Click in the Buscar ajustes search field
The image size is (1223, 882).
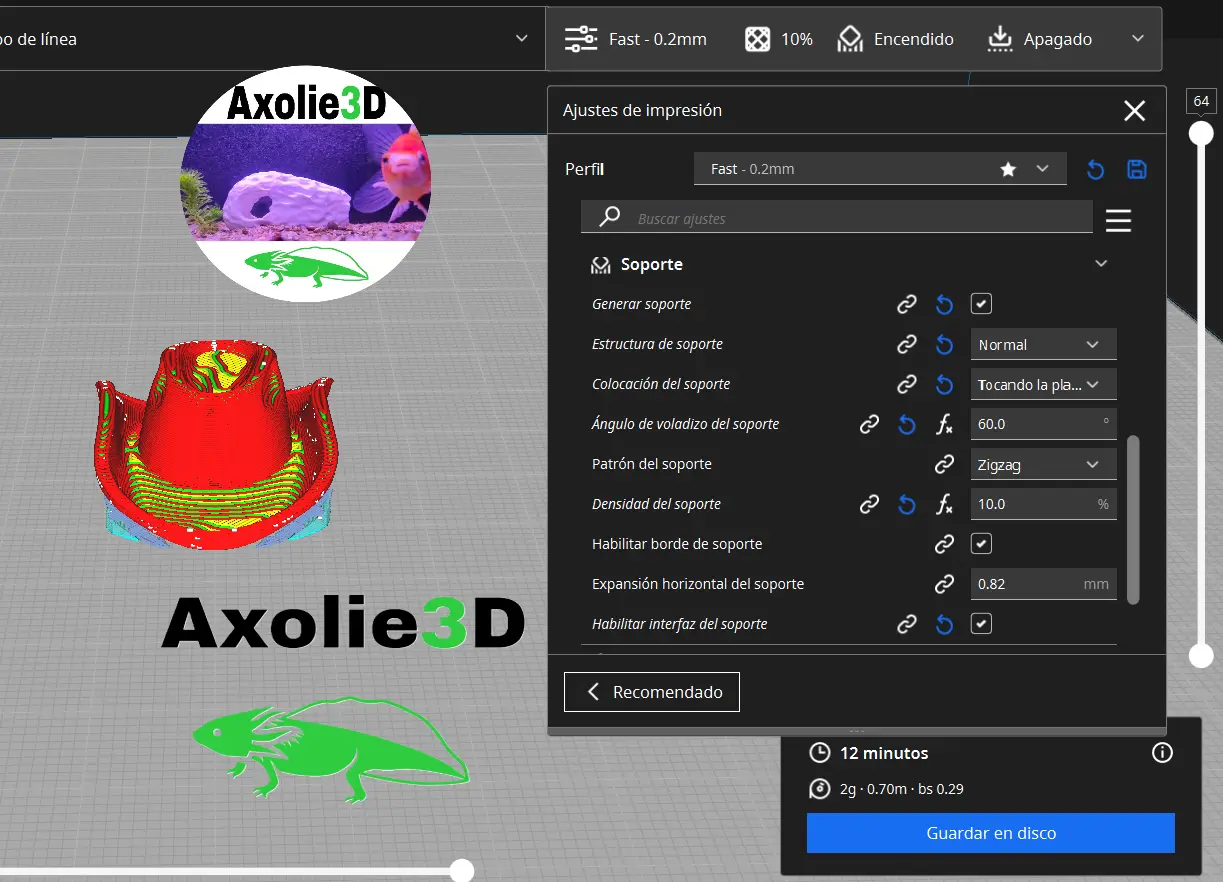[x=837, y=218]
